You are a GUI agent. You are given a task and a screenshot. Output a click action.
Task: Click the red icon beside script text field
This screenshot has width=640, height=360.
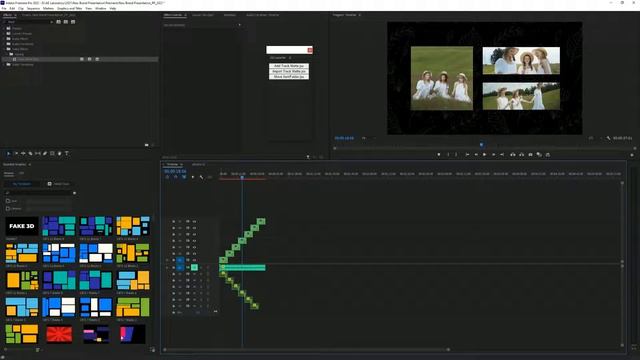point(310,50)
